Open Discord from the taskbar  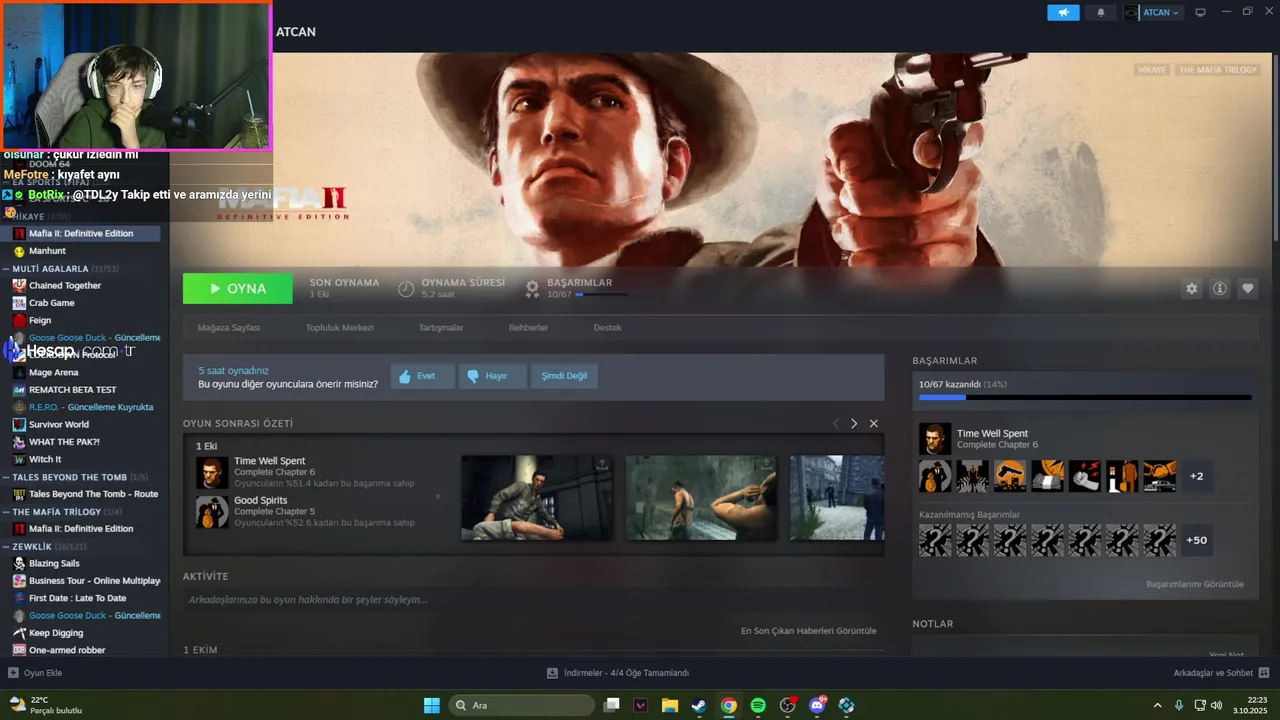817,705
